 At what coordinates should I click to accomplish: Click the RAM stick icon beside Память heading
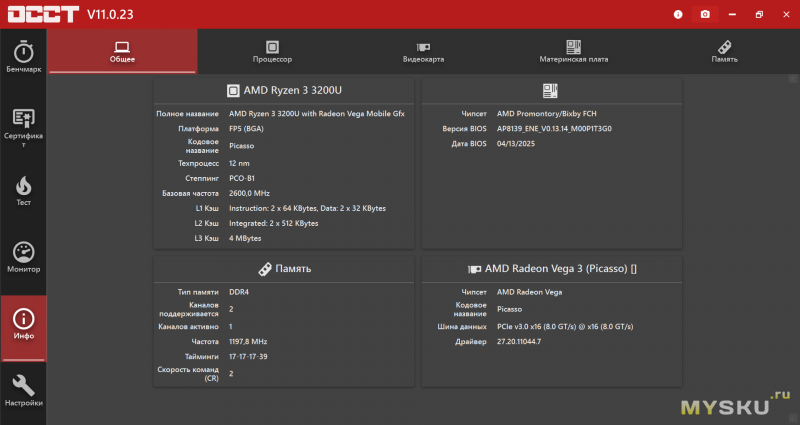(x=265, y=269)
